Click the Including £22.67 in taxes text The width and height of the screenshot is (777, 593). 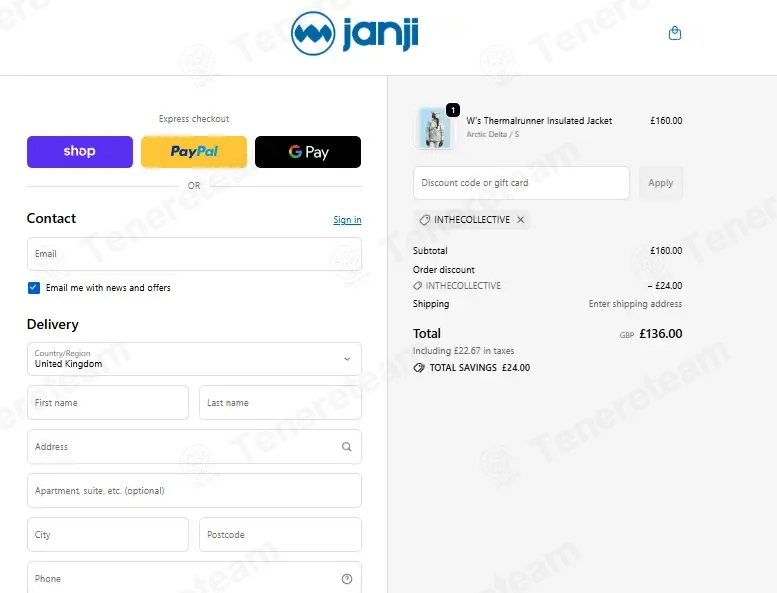(x=463, y=351)
